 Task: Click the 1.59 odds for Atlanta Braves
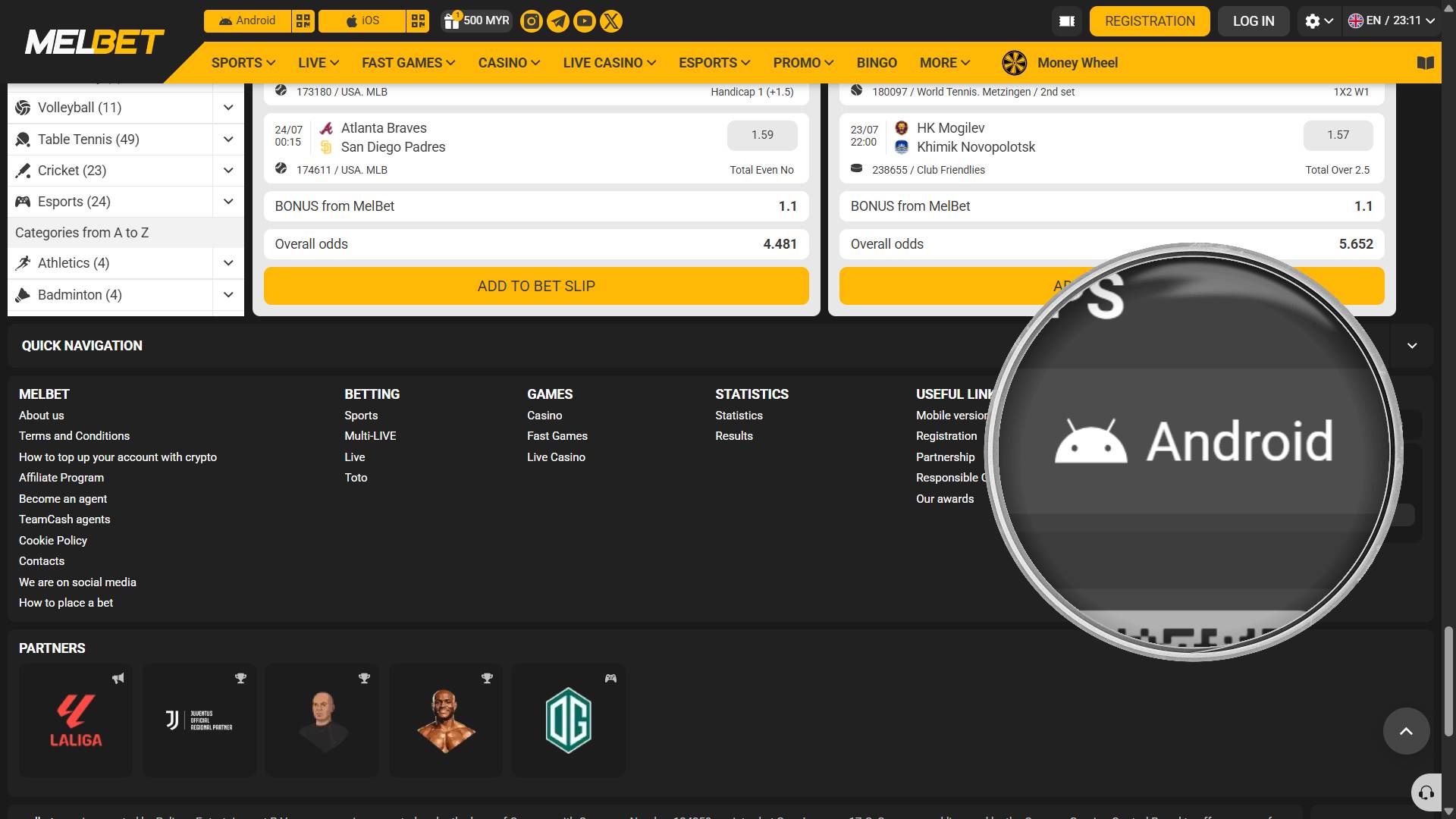[762, 135]
